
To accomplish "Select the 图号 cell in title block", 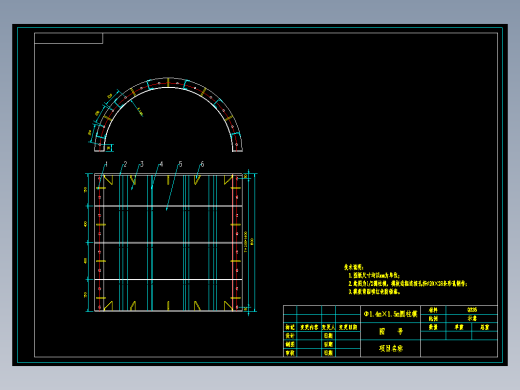I will [390, 331].
